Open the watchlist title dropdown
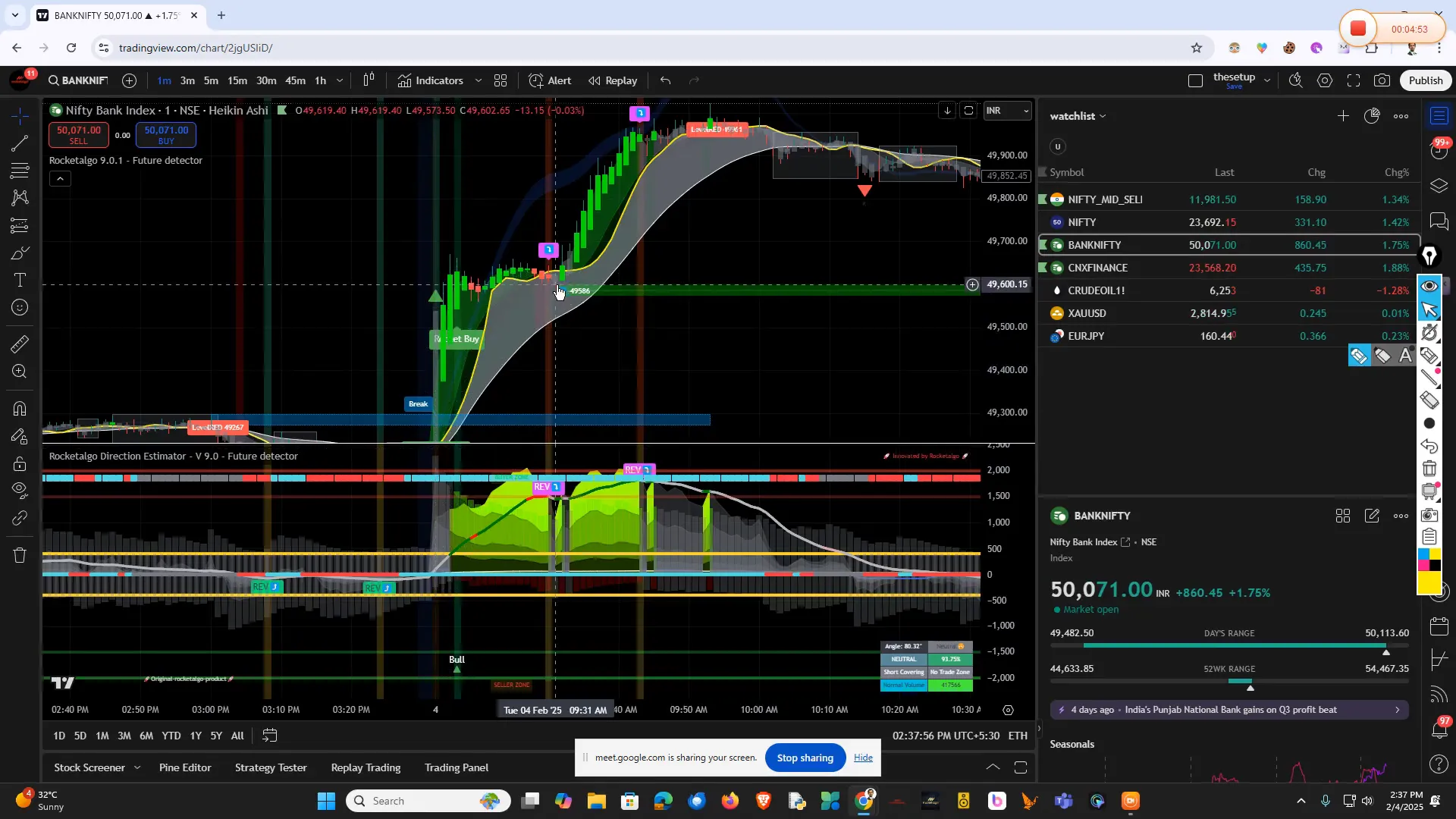 tap(1101, 115)
